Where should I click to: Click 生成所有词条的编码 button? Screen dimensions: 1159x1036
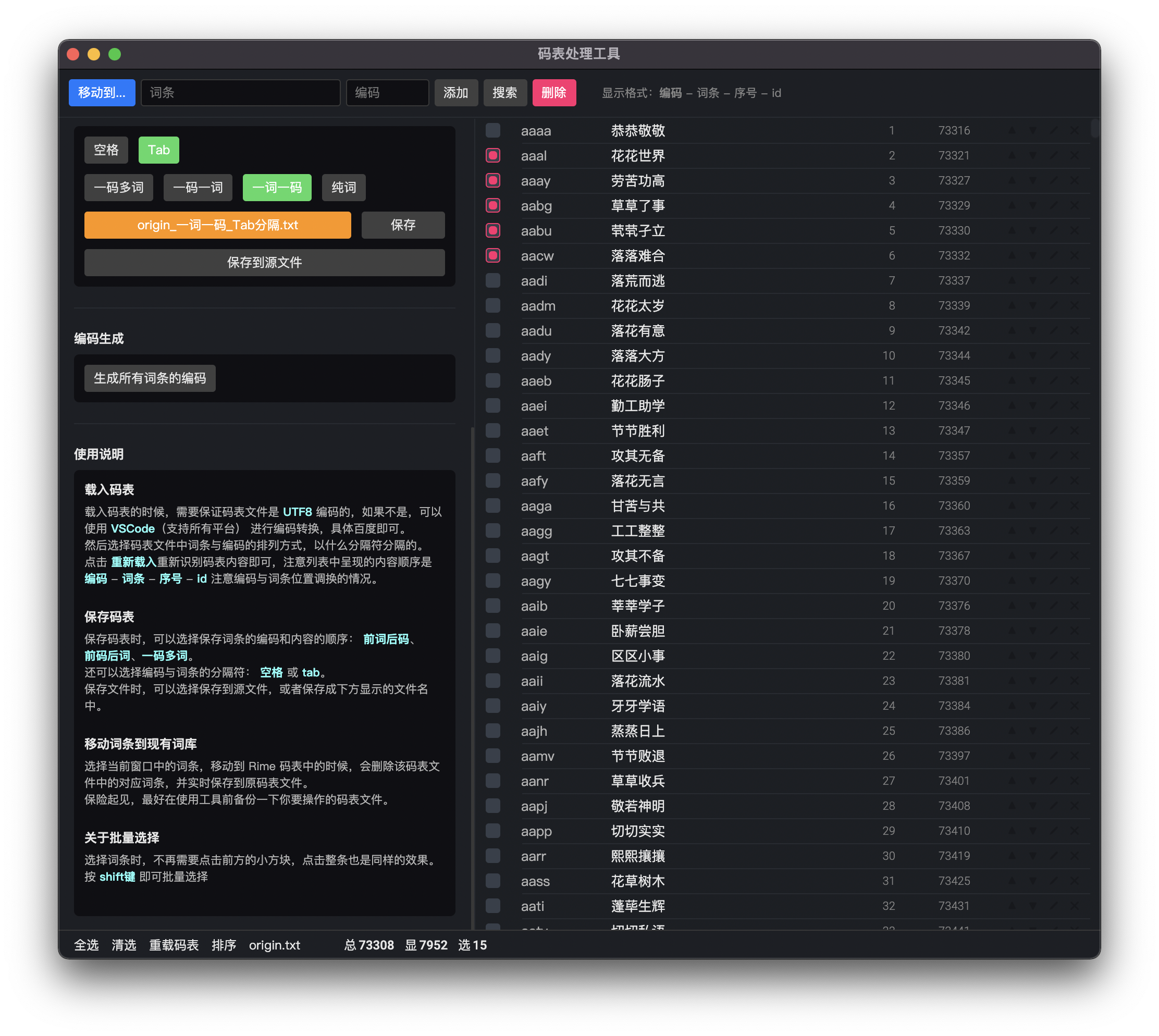pyautogui.click(x=150, y=378)
